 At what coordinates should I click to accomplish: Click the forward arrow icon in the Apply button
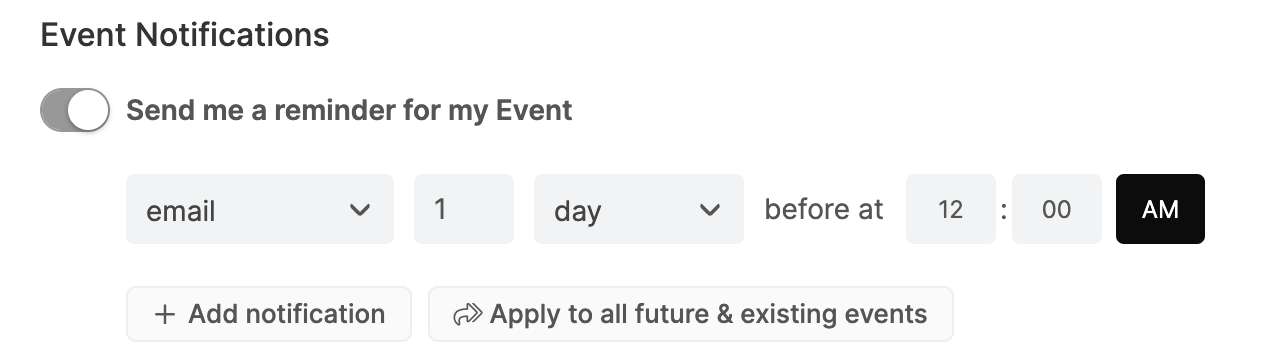[467, 315]
